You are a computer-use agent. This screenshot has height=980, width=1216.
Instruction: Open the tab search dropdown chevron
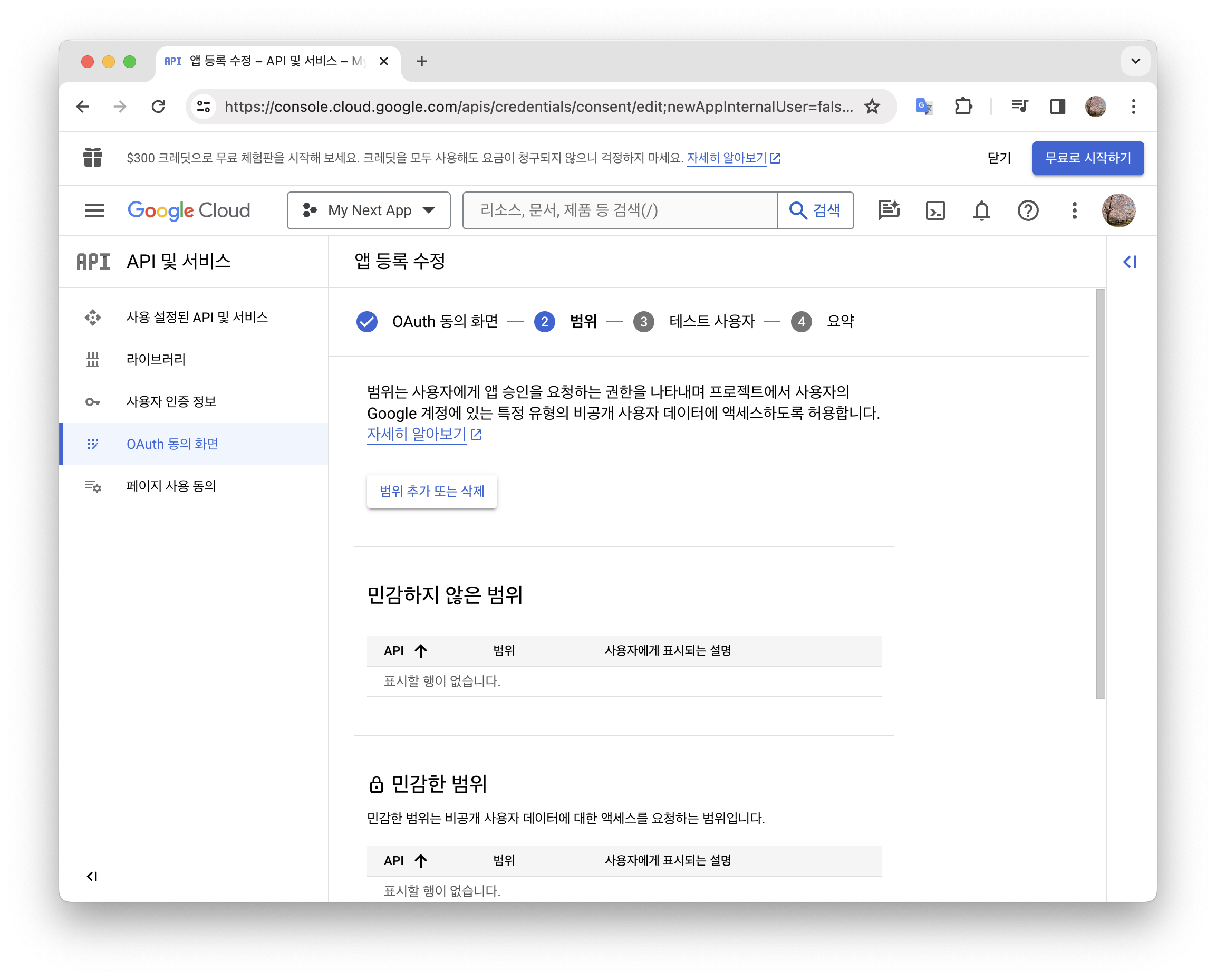coord(1135,61)
